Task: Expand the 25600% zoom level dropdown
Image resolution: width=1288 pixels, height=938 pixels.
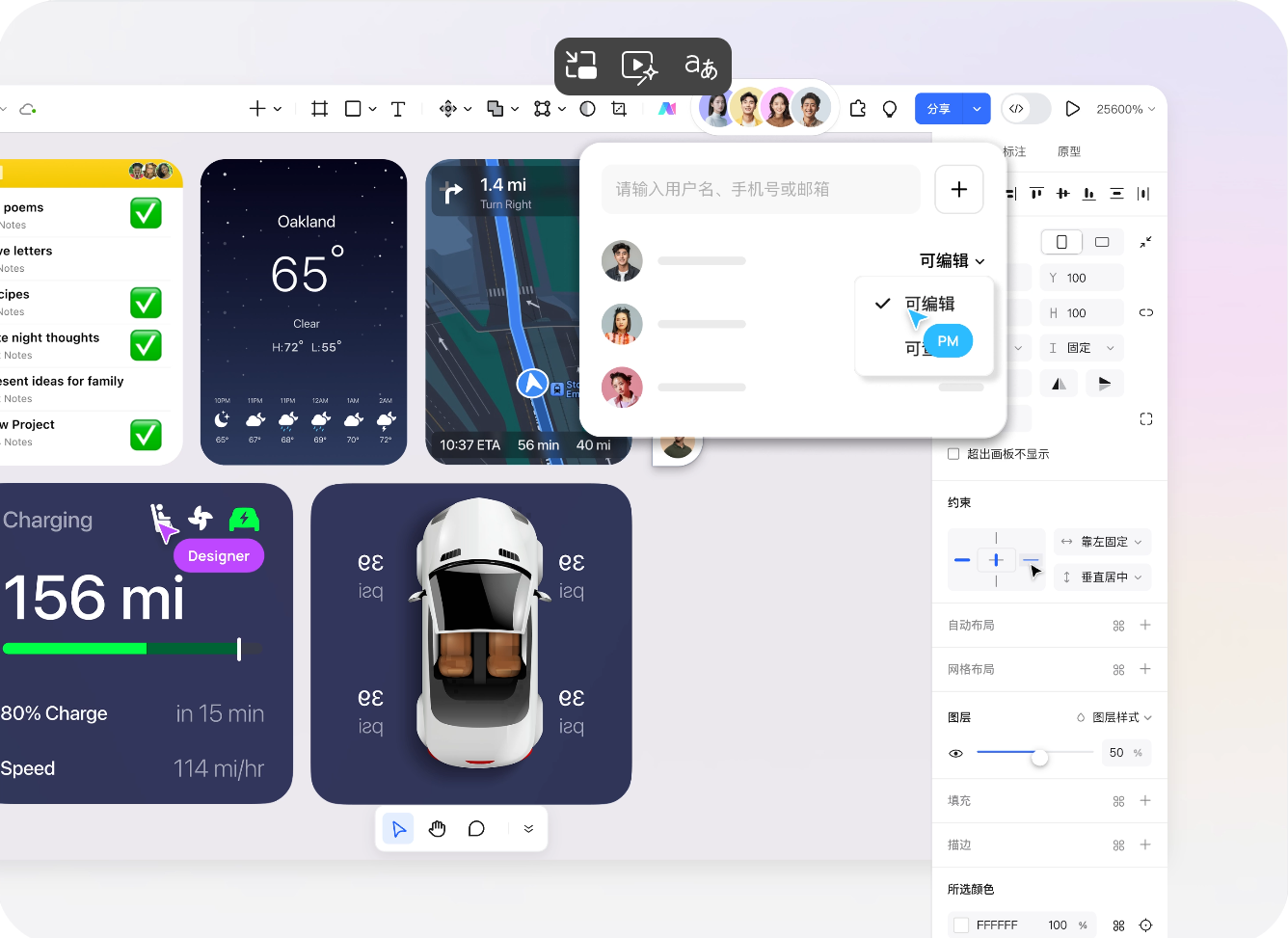Action: (x=1125, y=109)
